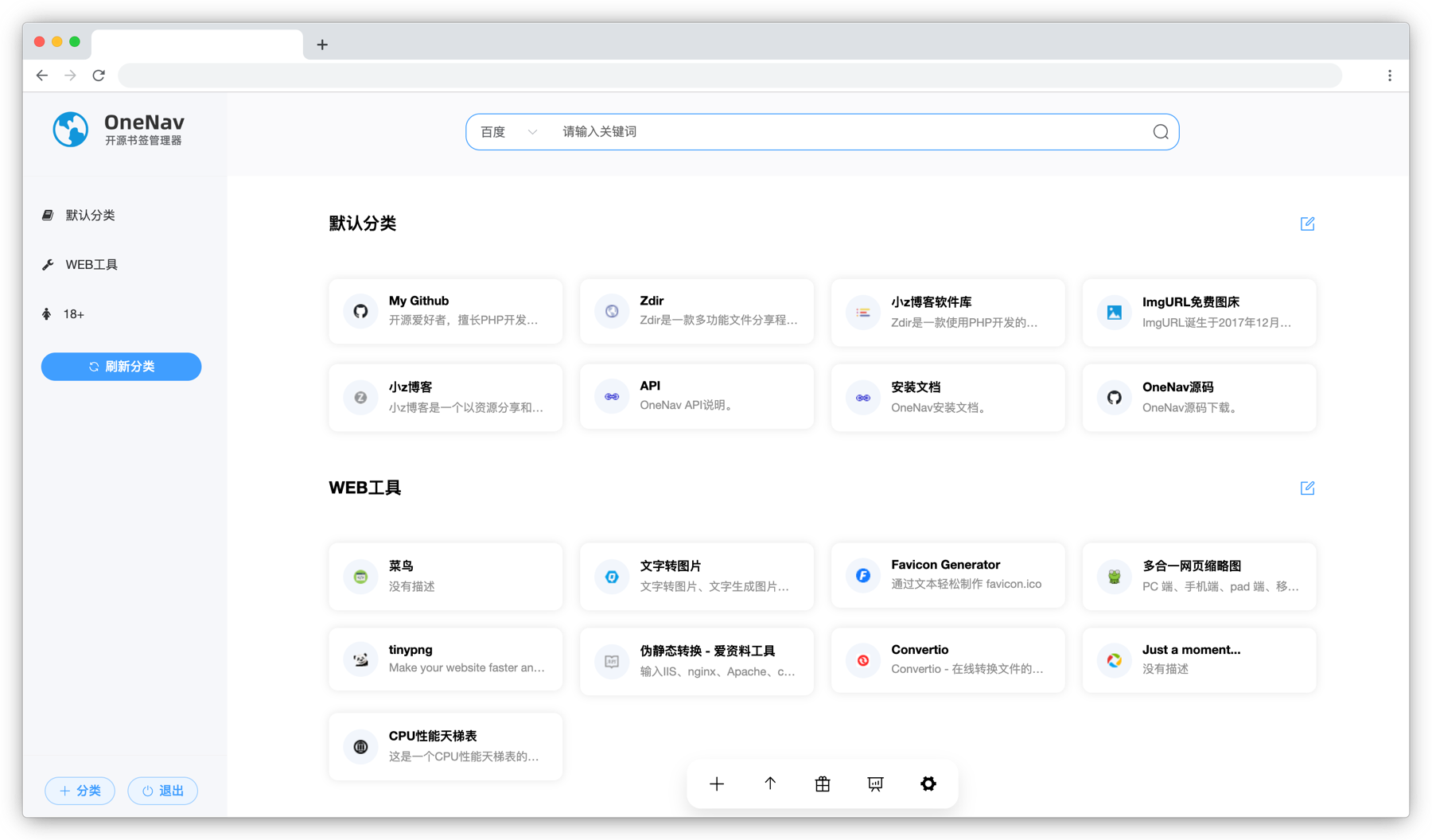This screenshot has height=840, width=1432.
Task: Click the browser forward arrow
Action: click(x=70, y=76)
